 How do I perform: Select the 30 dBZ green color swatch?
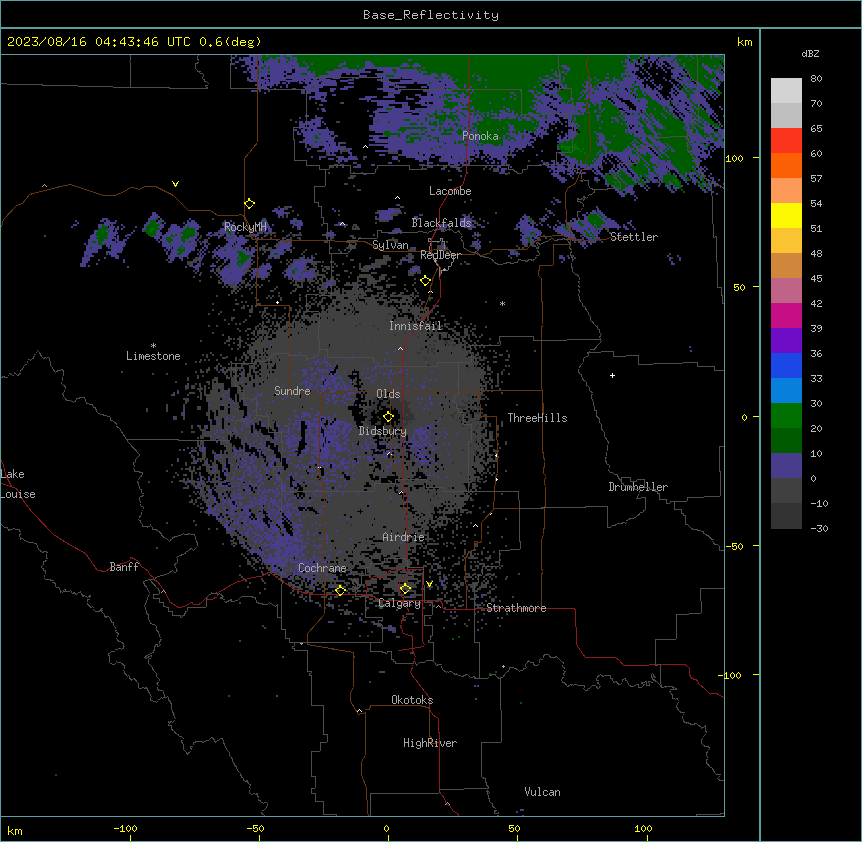point(786,416)
